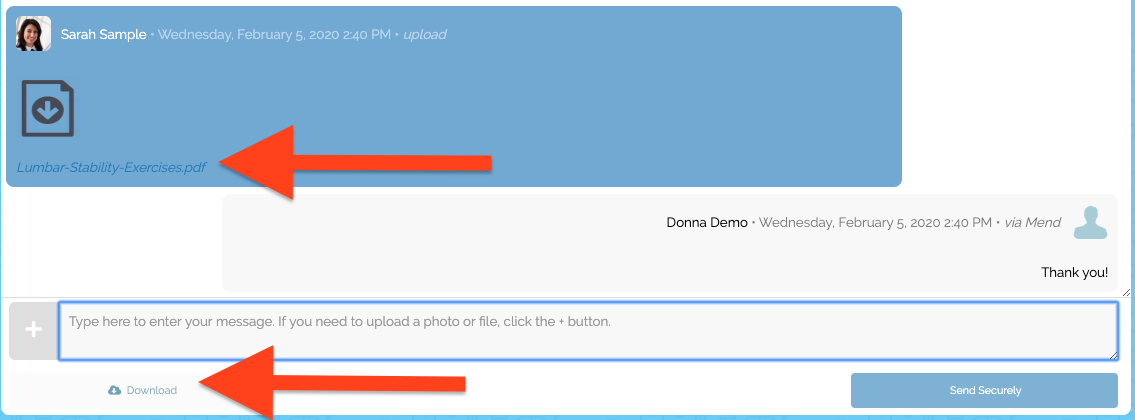1135x420 pixels.
Task: Open the Lumbar-Stability-Exercises.pdf link
Action: (111, 167)
